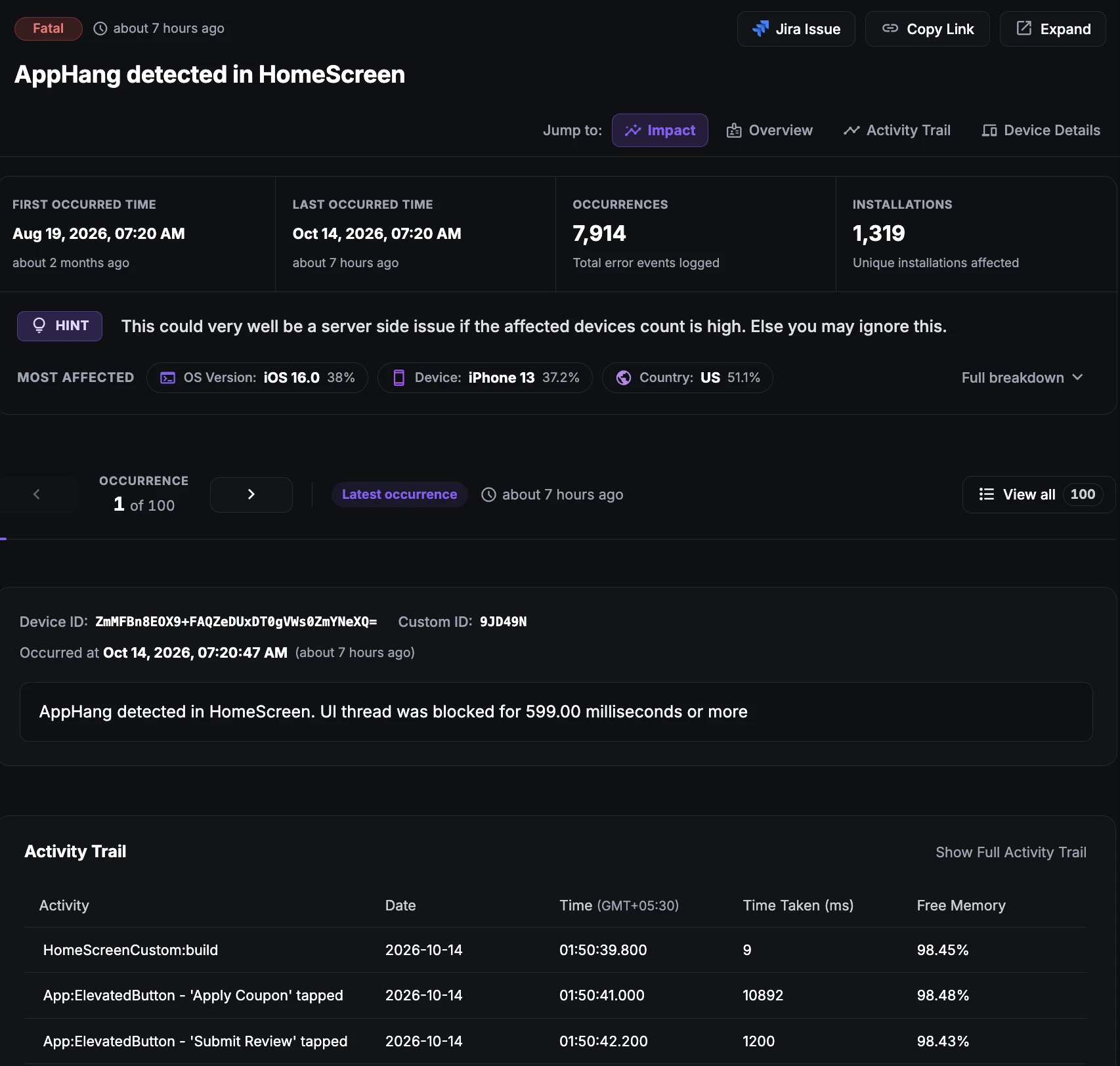Click First Occurred Time Aug 19, 2026
Viewport: 1120px width, 1066px height.
(98, 234)
